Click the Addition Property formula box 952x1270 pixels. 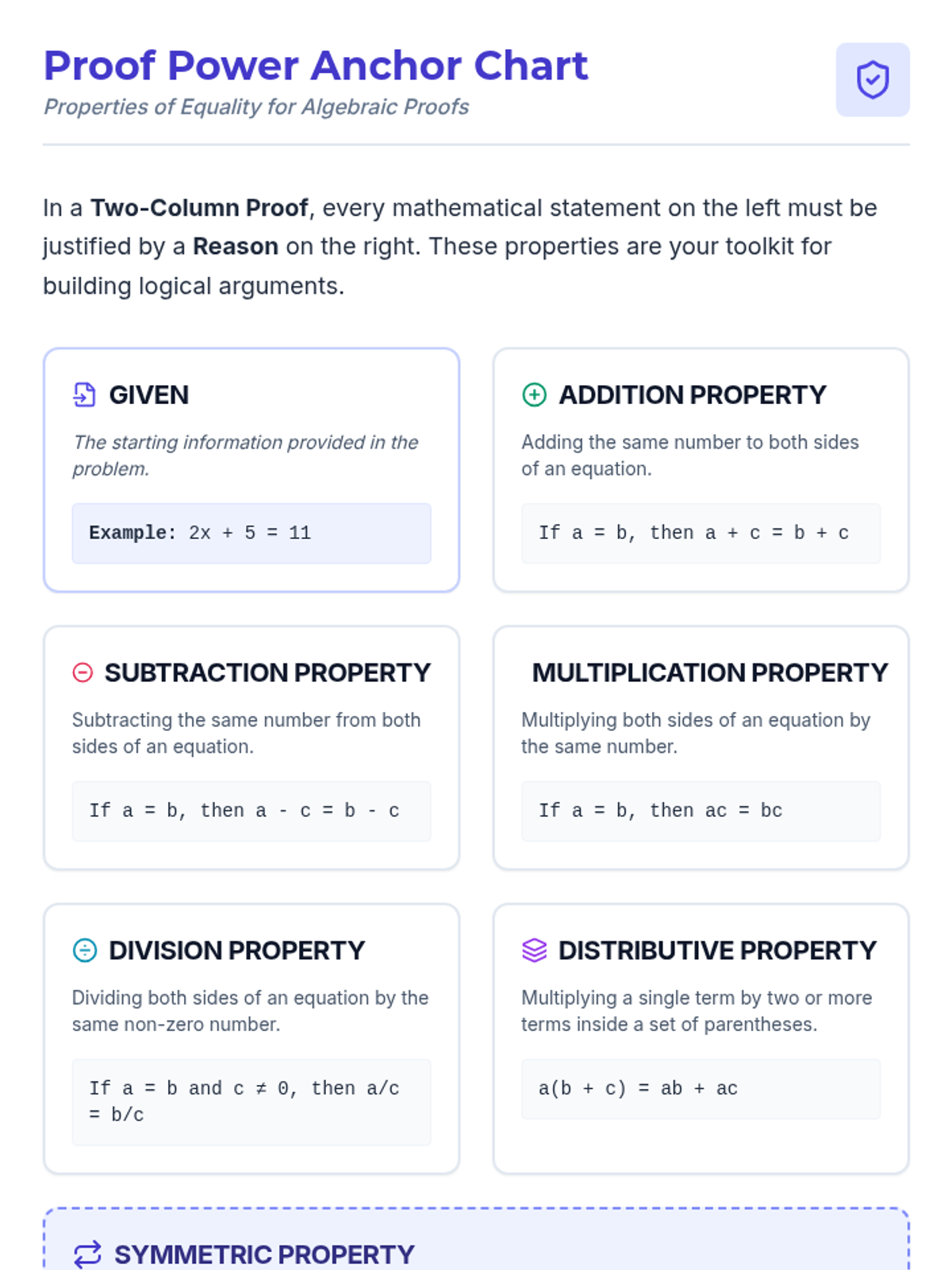click(701, 533)
